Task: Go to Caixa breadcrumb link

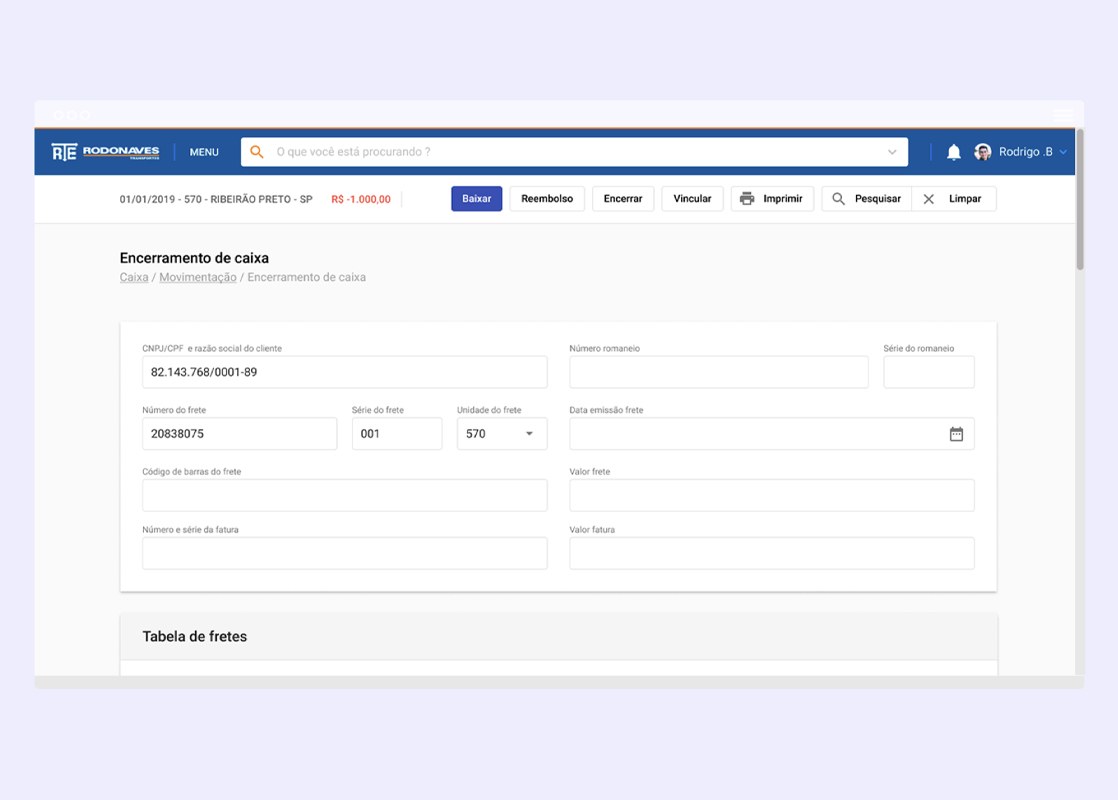Action: (134, 277)
